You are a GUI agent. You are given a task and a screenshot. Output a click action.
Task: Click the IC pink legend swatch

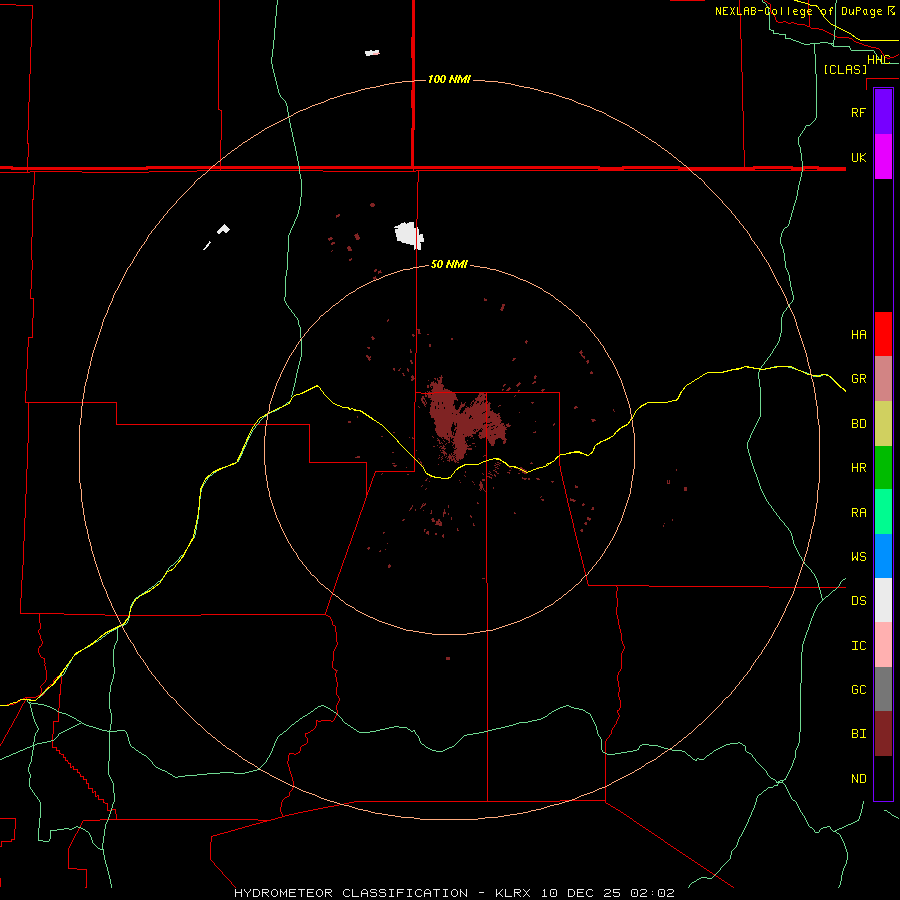pos(883,645)
